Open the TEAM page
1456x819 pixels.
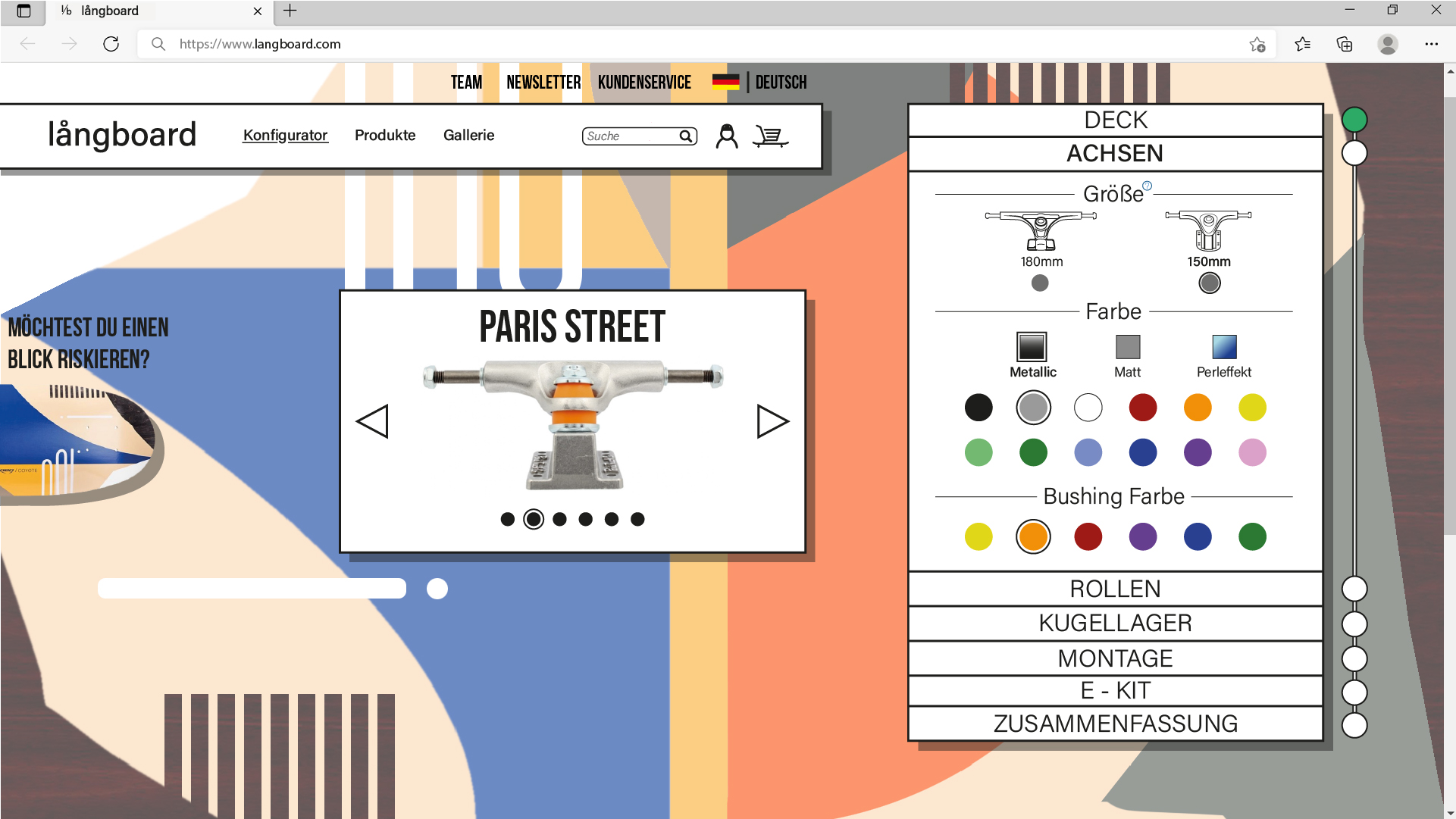coord(466,82)
